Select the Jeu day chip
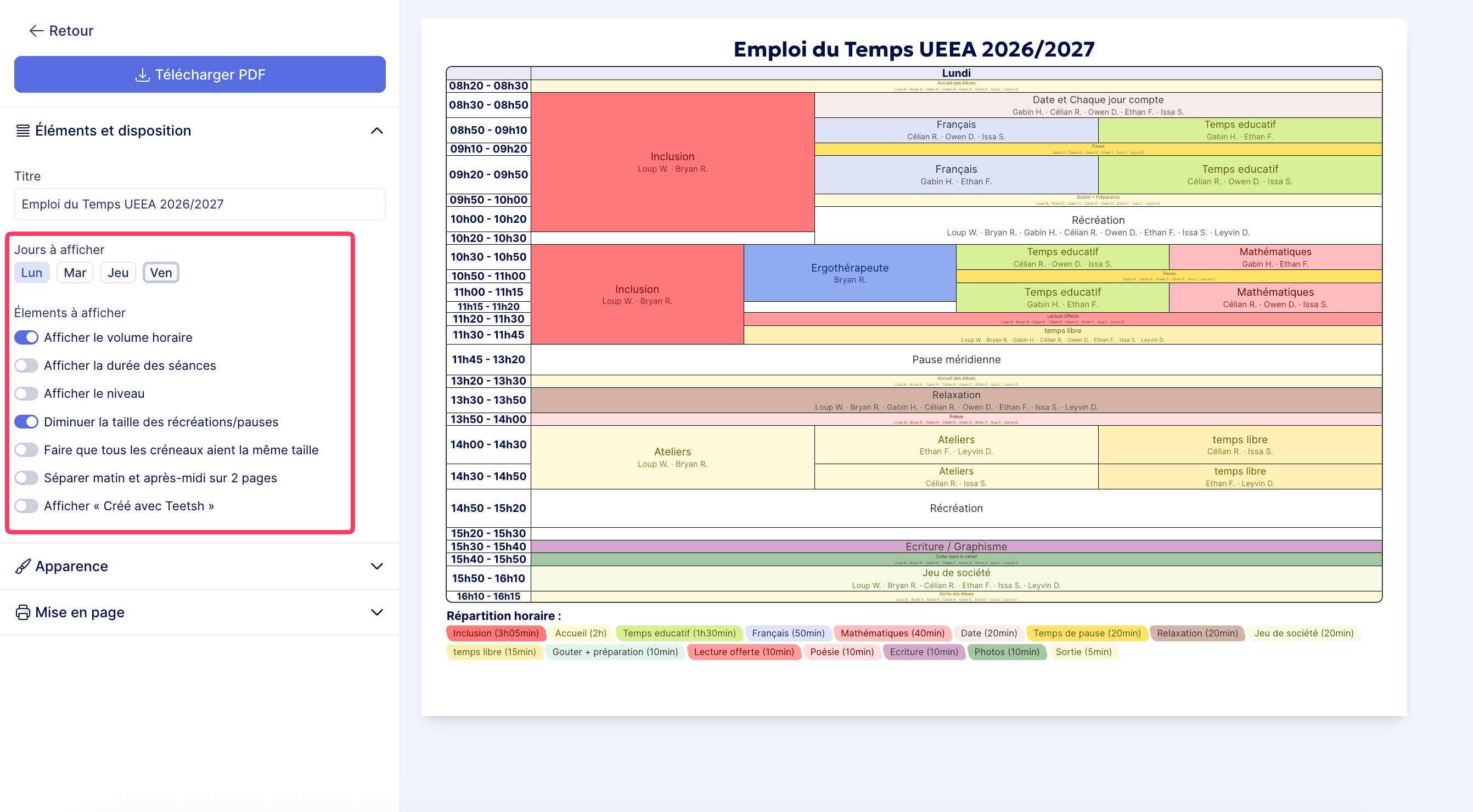Image resolution: width=1473 pixels, height=812 pixels. coord(119,273)
